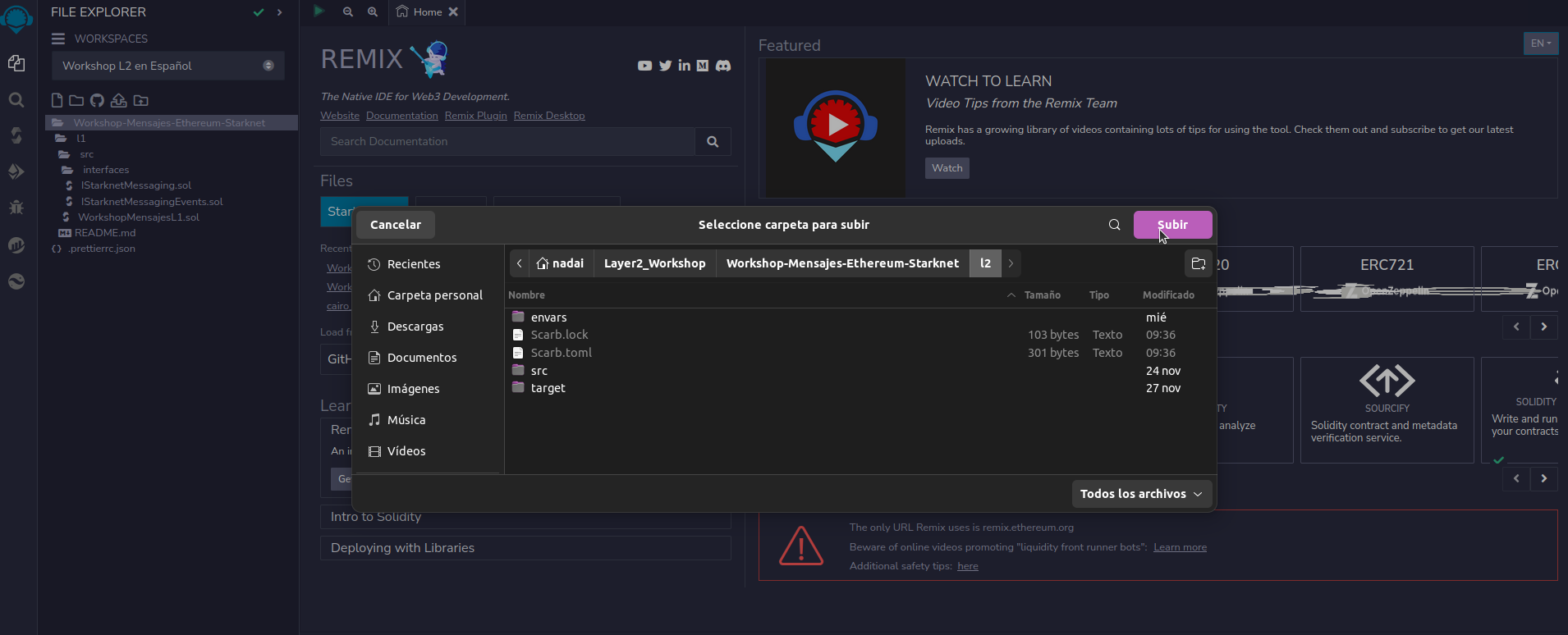The image size is (1568, 635).
Task: Click the create new folder icon
Action: [x=76, y=100]
